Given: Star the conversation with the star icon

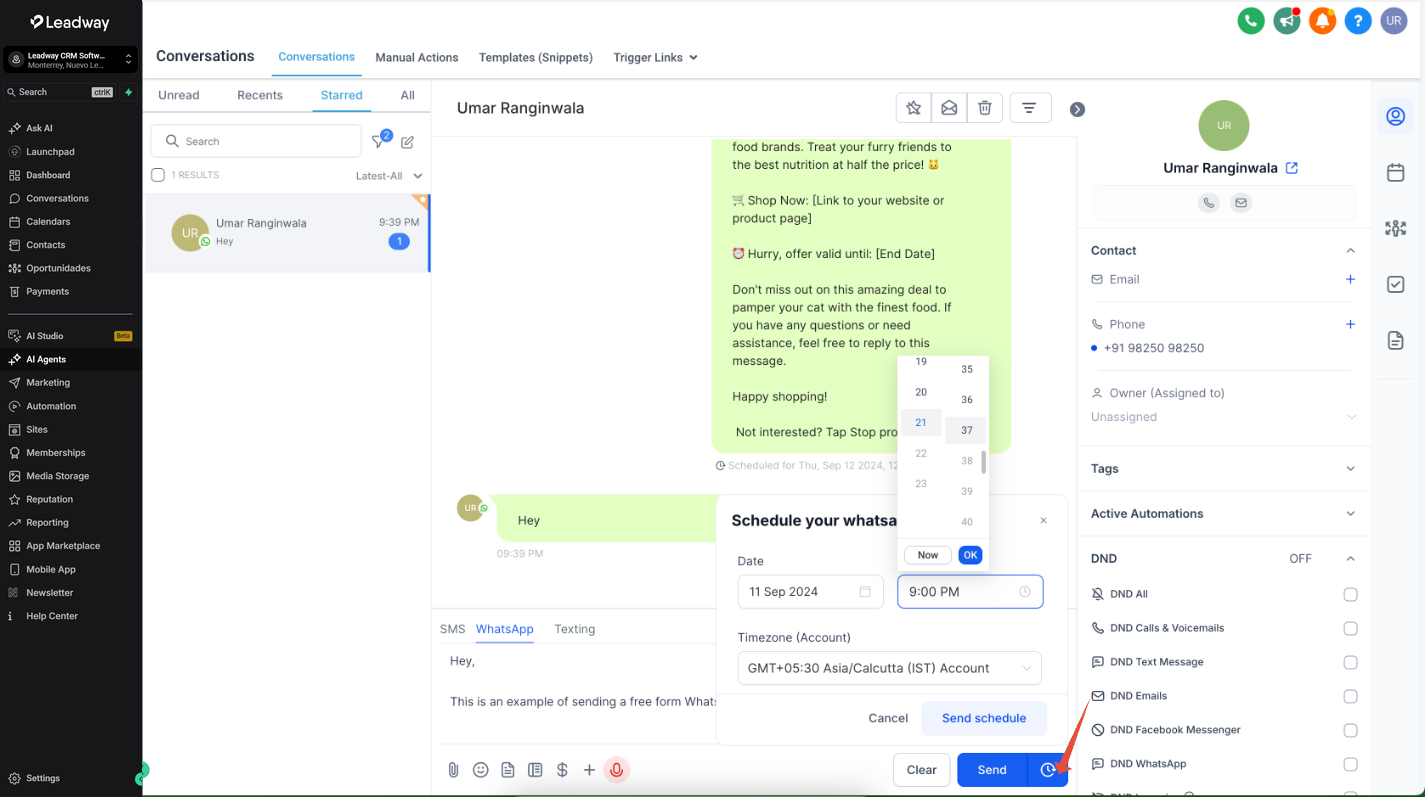Looking at the screenshot, I should pyautogui.click(x=914, y=108).
